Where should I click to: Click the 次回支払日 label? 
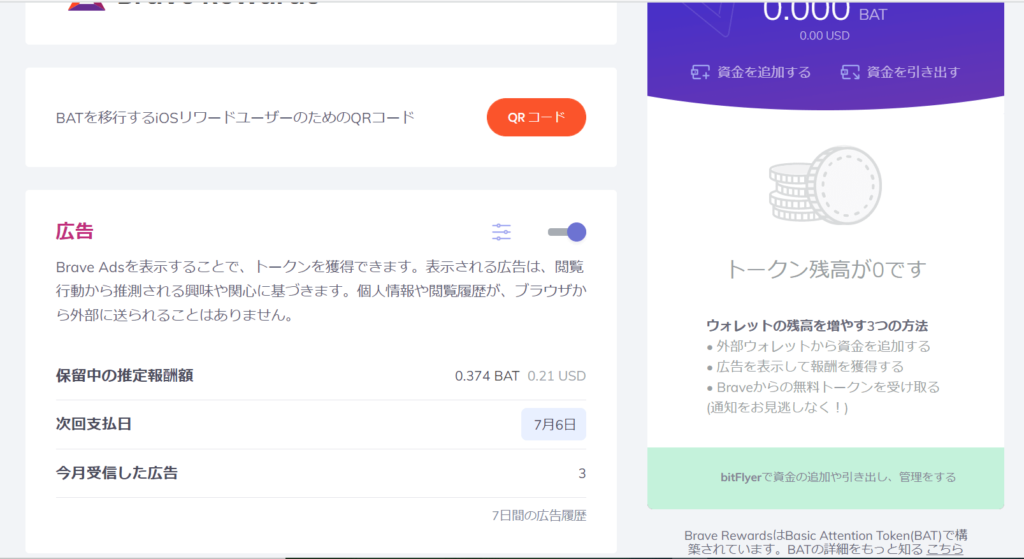(x=93, y=424)
